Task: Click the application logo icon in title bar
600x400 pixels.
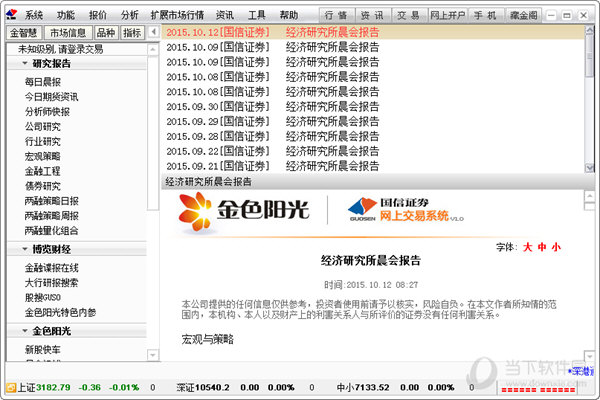Action: tap(11, 15)
